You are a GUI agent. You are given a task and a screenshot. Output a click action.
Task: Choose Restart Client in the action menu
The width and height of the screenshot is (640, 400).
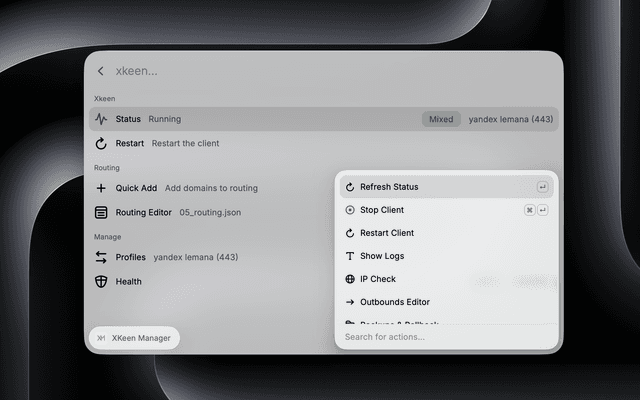447,233
